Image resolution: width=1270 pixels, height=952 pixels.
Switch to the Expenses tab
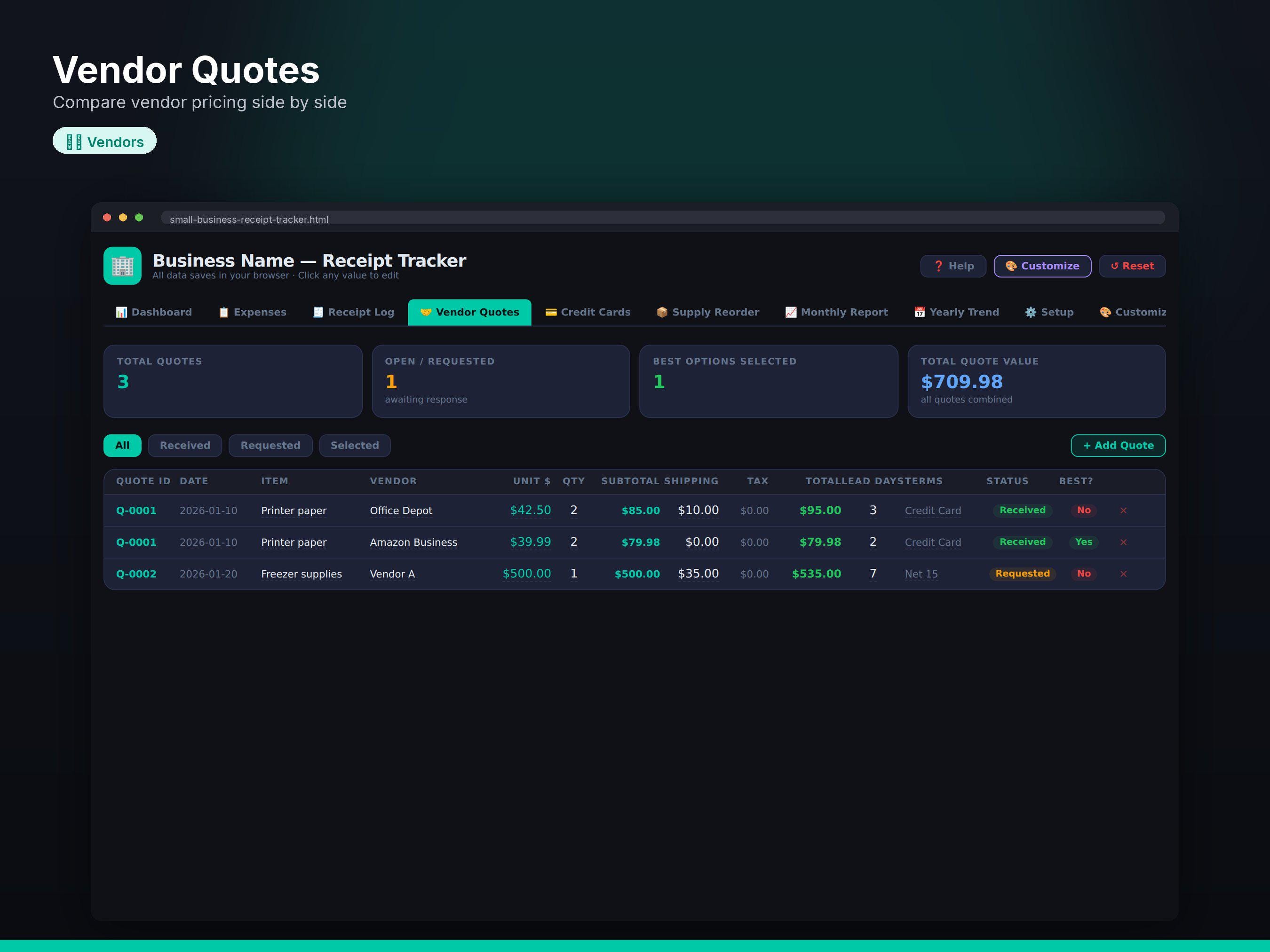click(252, 312)
